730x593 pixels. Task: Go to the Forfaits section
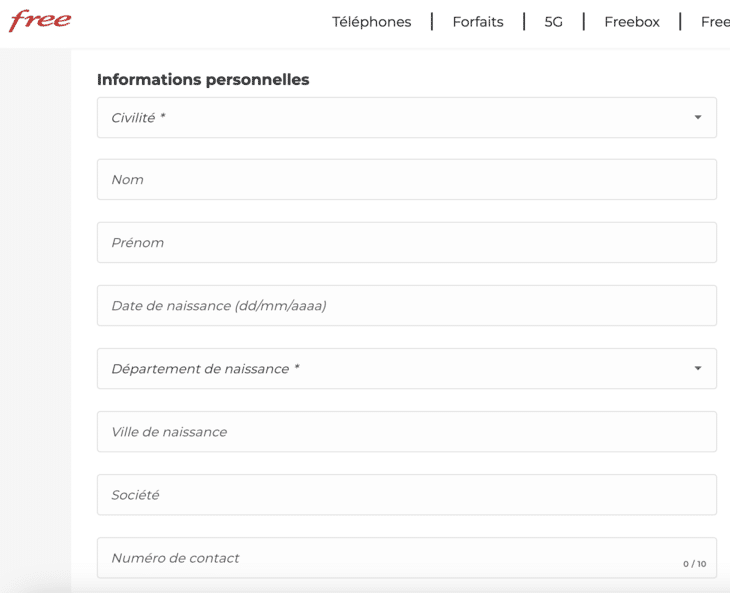[x=478, y=22]
